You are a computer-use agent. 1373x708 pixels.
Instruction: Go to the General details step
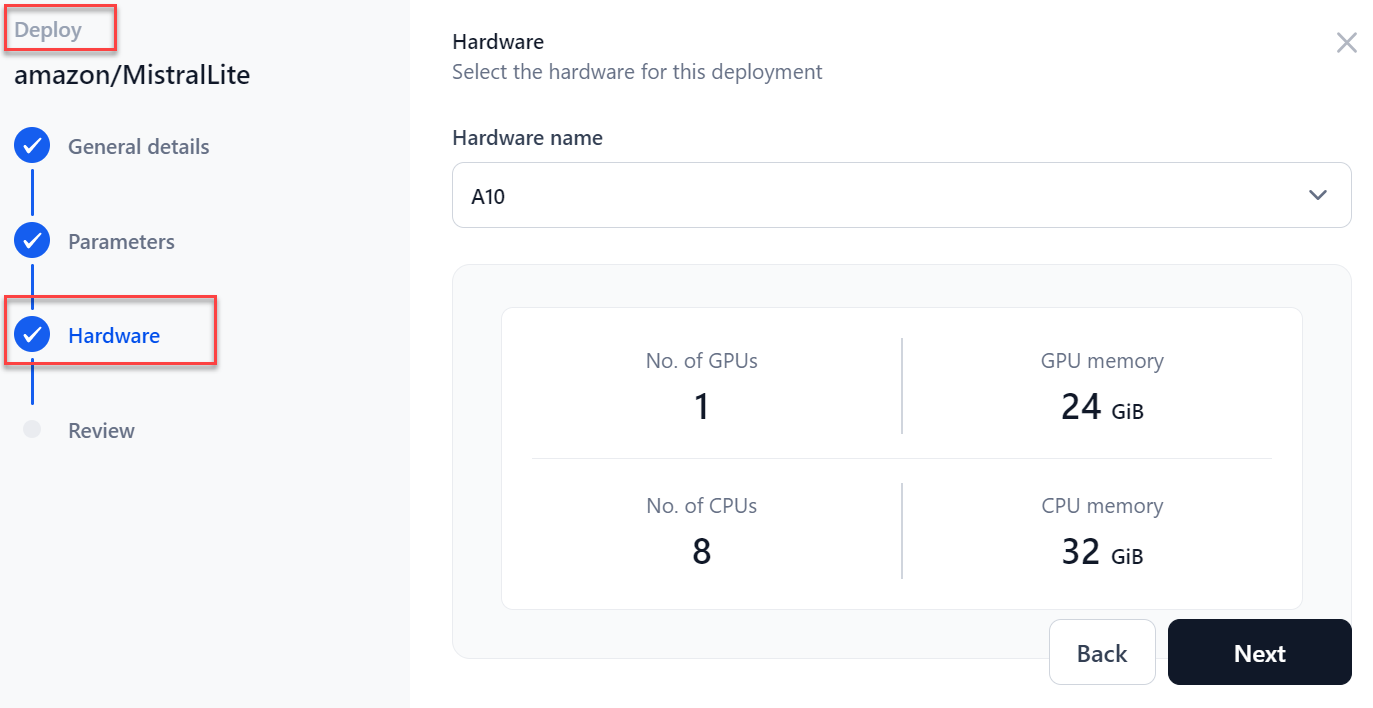tap(138, 147)
